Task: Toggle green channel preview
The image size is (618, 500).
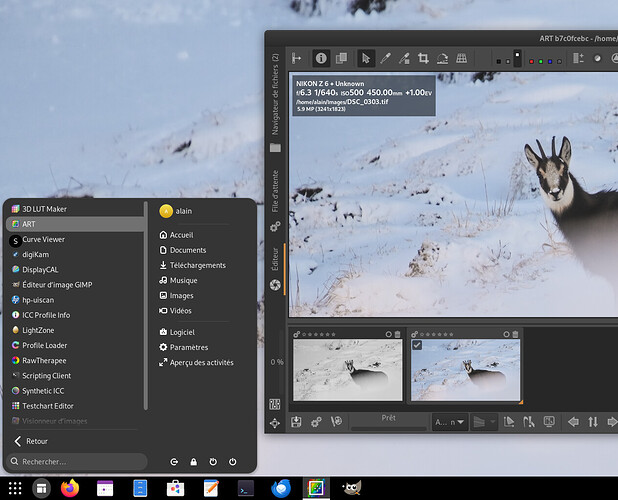Action: pyautogui.click(x=540, y=61)
